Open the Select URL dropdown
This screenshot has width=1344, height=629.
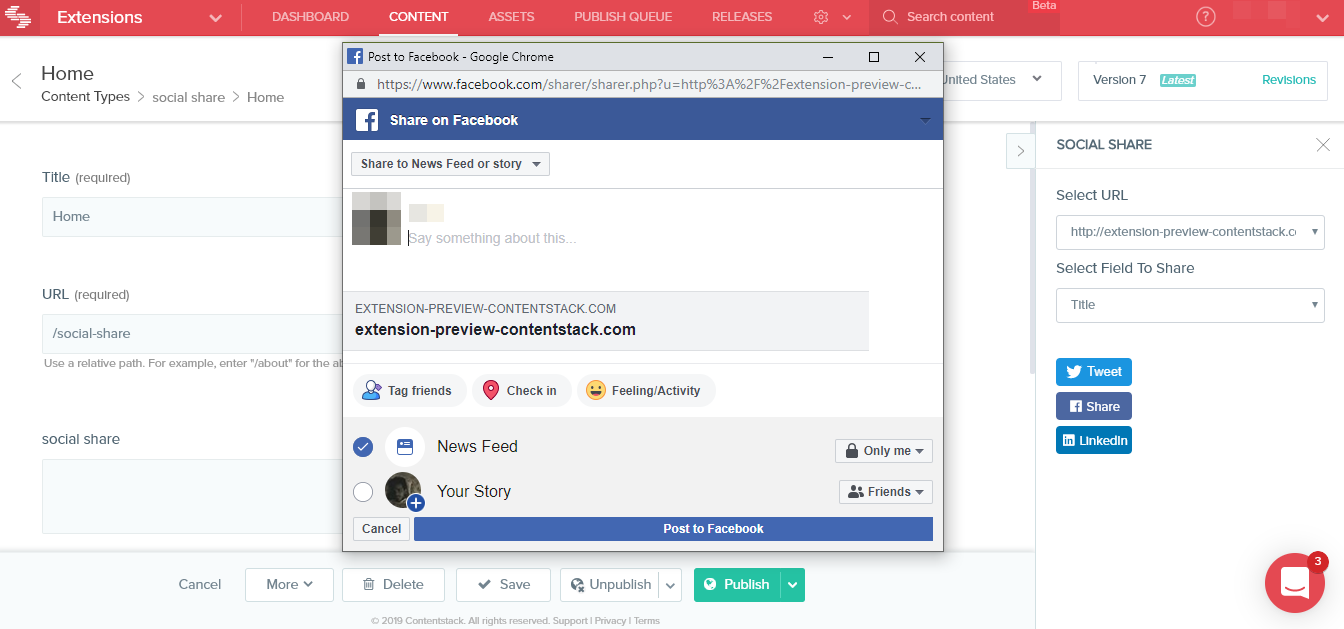(x=1190, y=232)
